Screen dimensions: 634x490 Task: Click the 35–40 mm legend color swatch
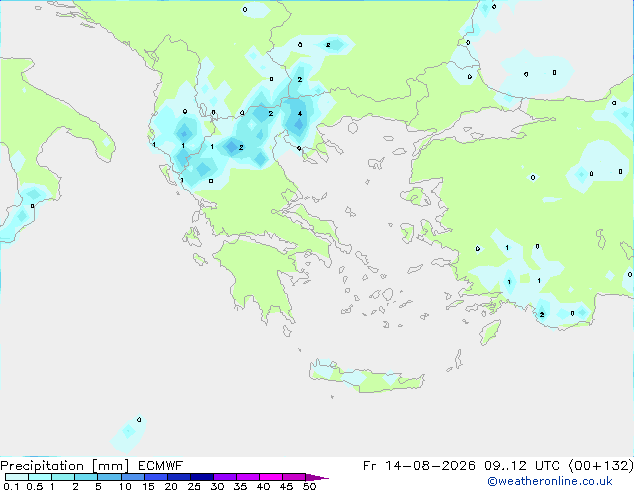(248, 477)
